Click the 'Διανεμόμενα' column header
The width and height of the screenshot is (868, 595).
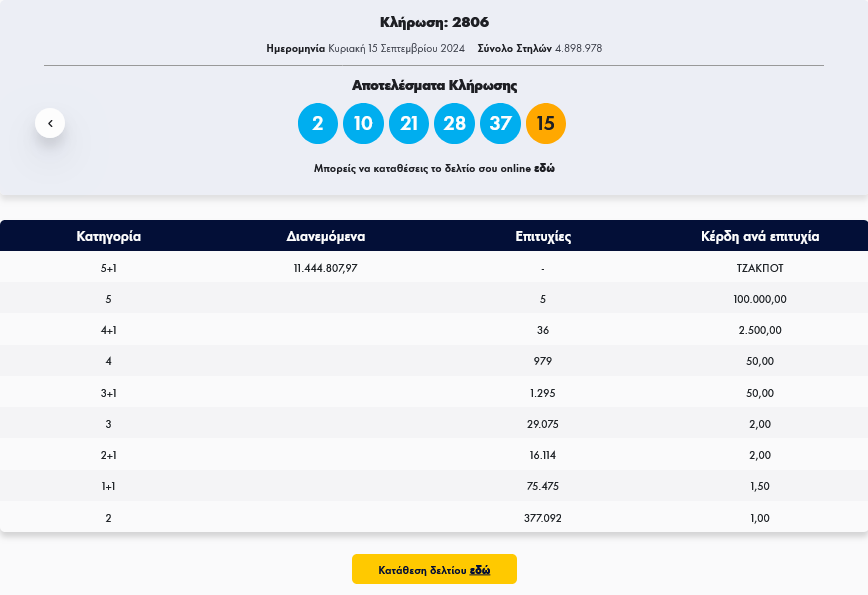pyautogui.click(x=326, y=237)
